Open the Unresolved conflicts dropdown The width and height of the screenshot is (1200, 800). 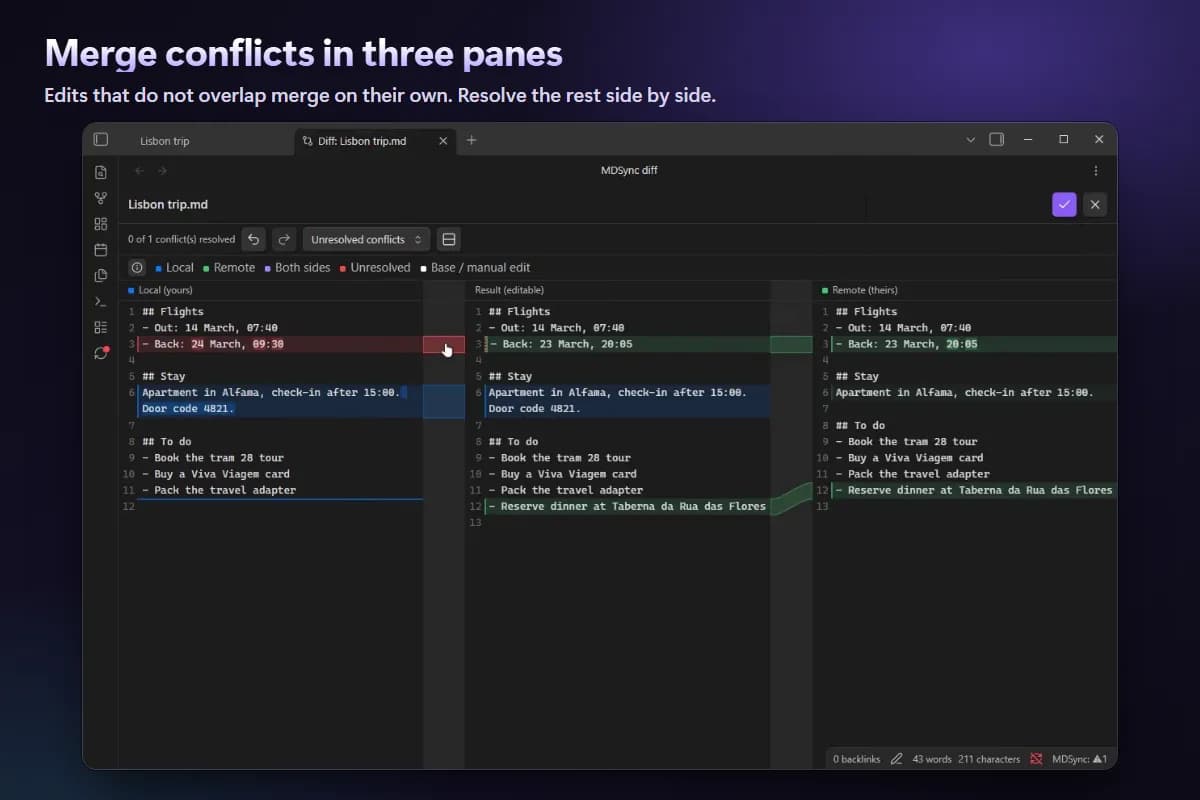pyautogui.click(x=366, y=239)
